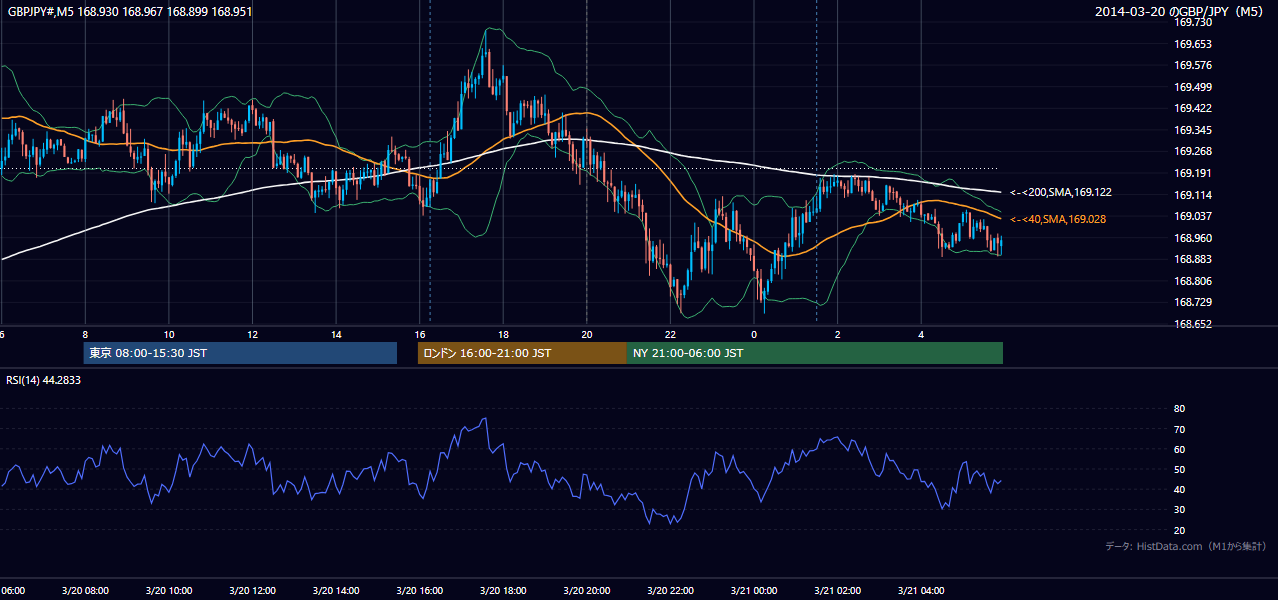Click the RSI(14) 44.2833 indicator label
Screen dimensions: 1278x600
(44, 380)
